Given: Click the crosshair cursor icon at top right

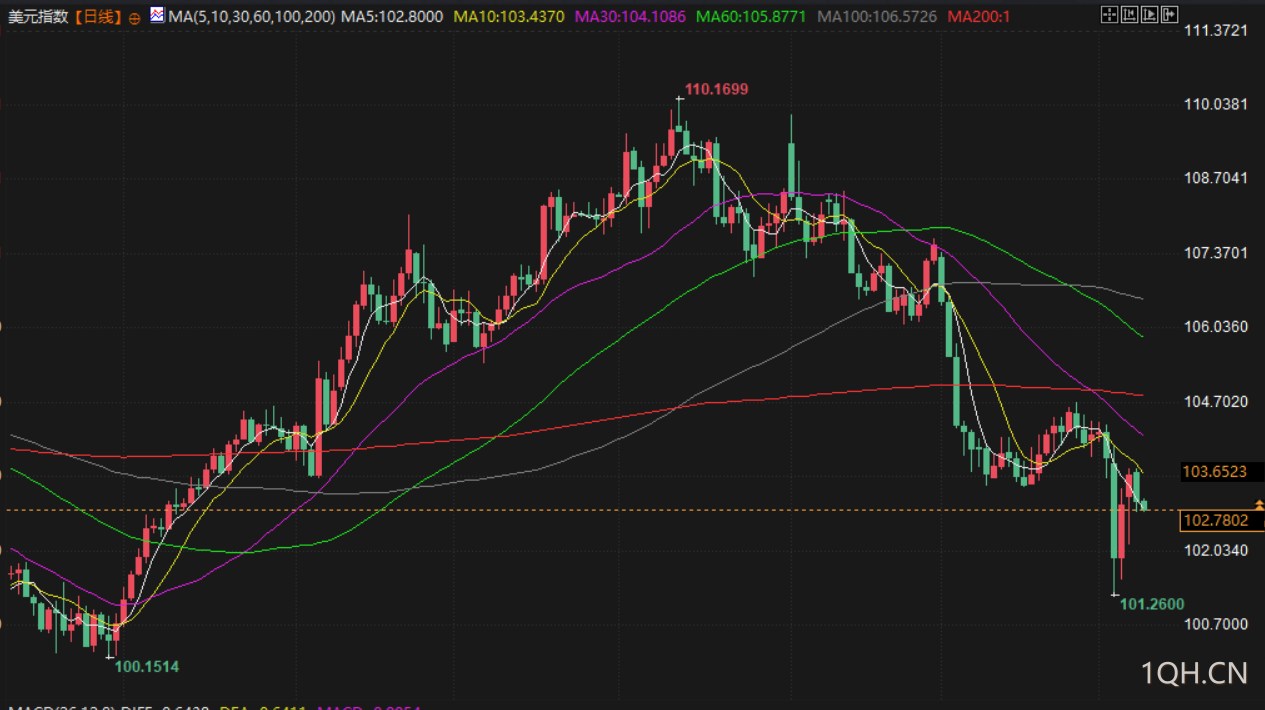Looking at the screenshot, I should [1109, 15].
